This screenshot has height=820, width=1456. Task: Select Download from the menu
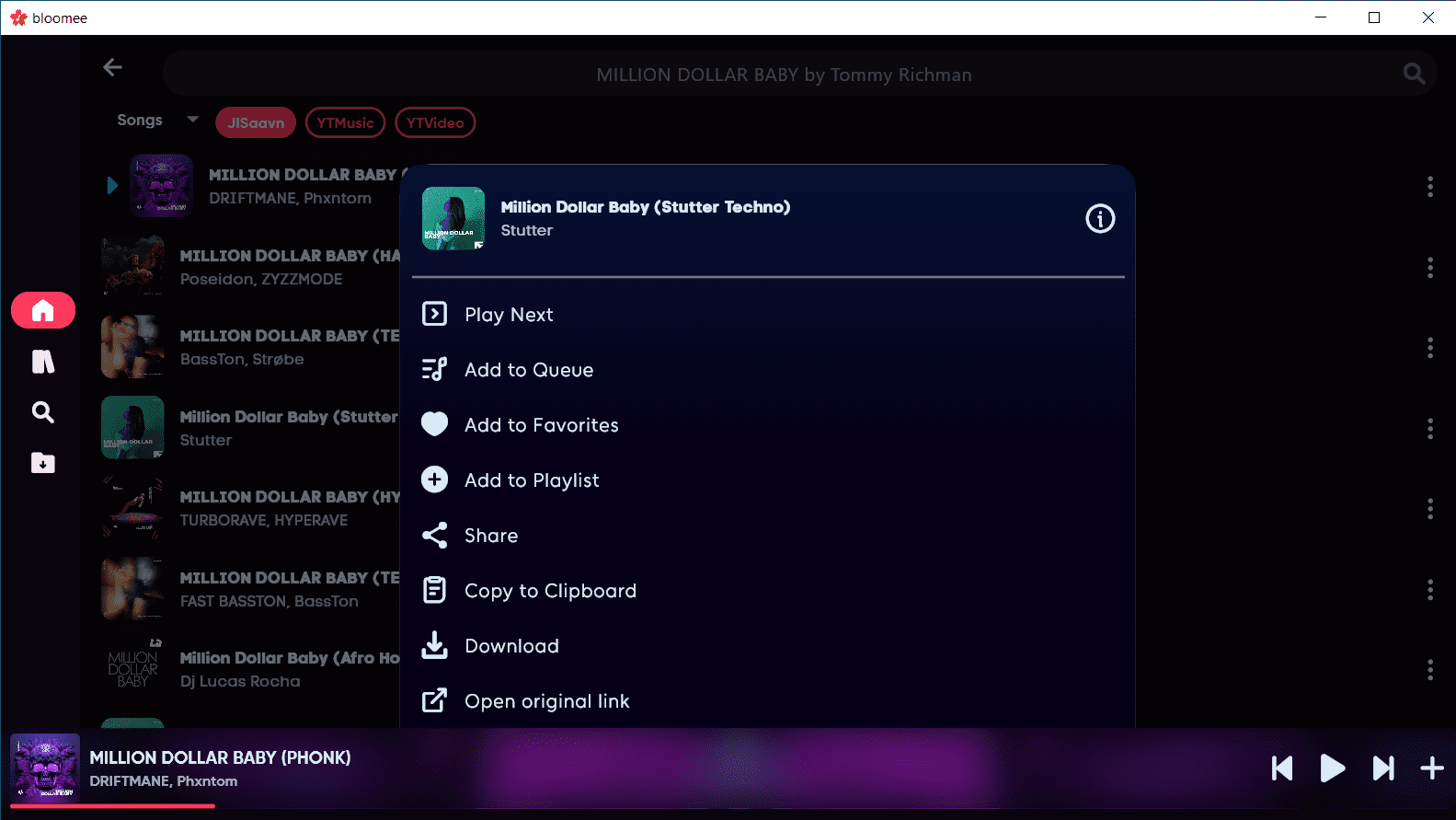point(768,645)
